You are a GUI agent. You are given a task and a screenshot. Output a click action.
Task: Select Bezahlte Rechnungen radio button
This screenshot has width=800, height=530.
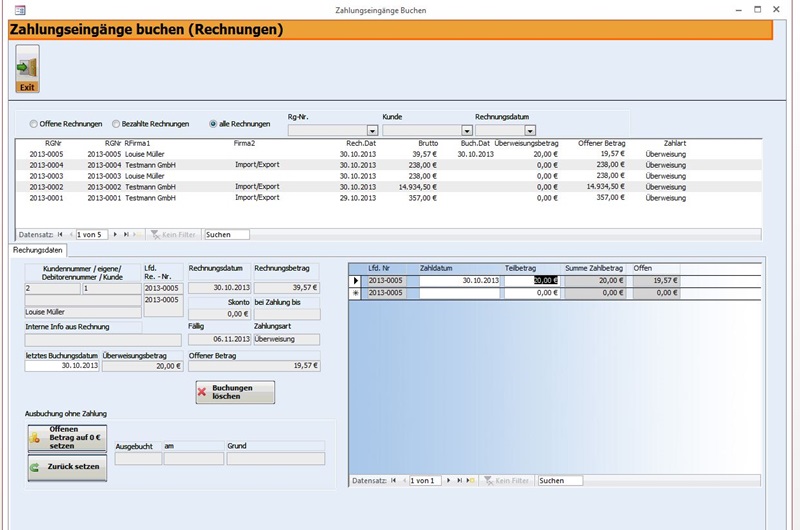click(116, 124)
